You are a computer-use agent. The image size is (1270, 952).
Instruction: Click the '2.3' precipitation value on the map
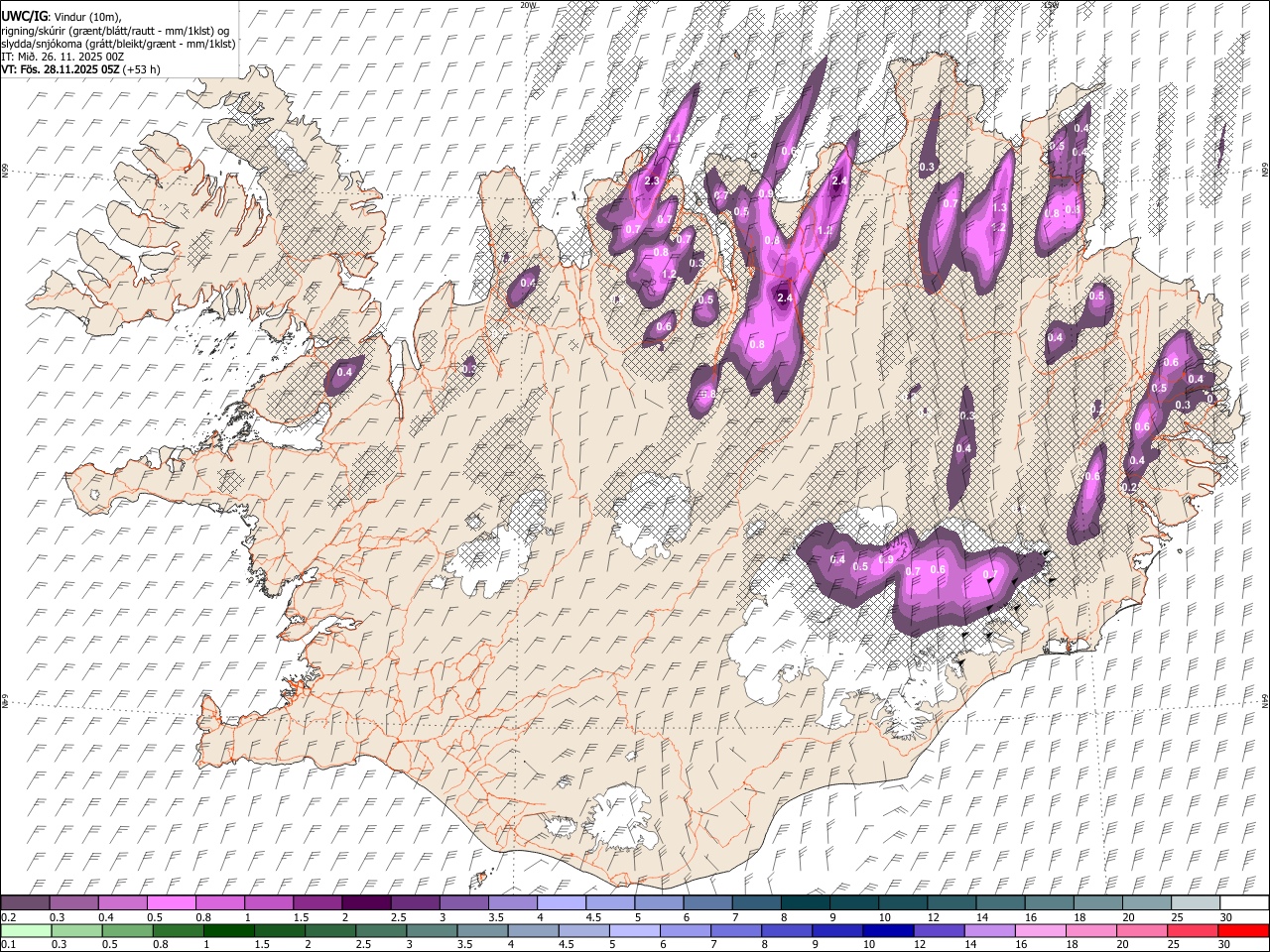(652, 180)
